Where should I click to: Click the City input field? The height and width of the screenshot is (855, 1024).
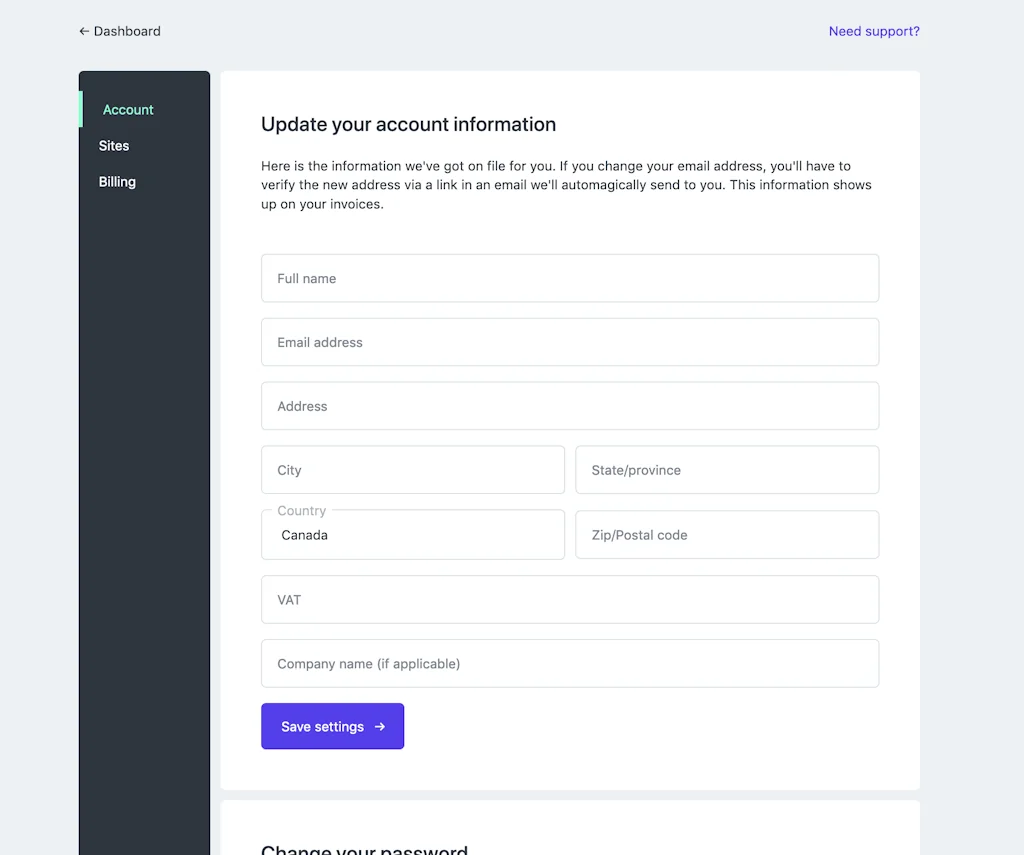[412, 470]
